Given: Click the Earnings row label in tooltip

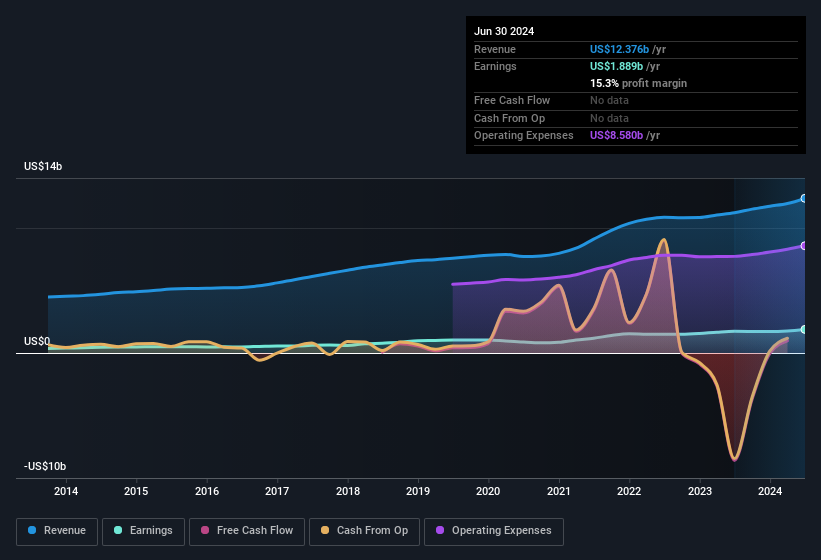Looking at the screenshot, I should (495, 66).
